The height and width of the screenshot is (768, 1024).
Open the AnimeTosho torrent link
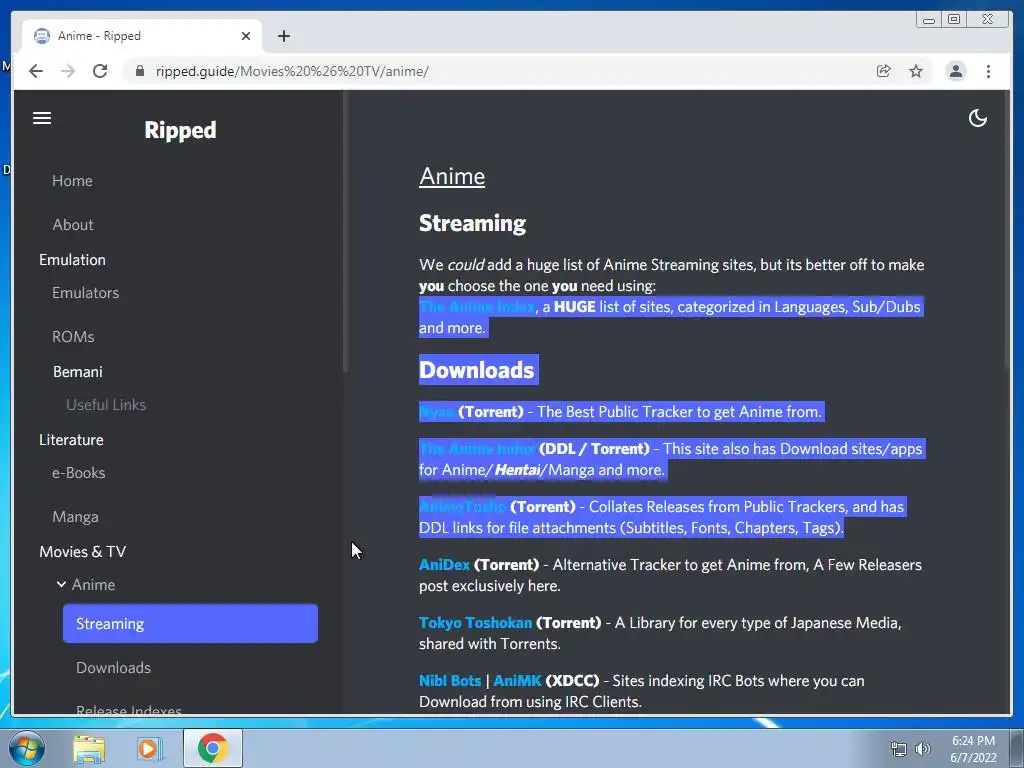[x=462, y=507]
